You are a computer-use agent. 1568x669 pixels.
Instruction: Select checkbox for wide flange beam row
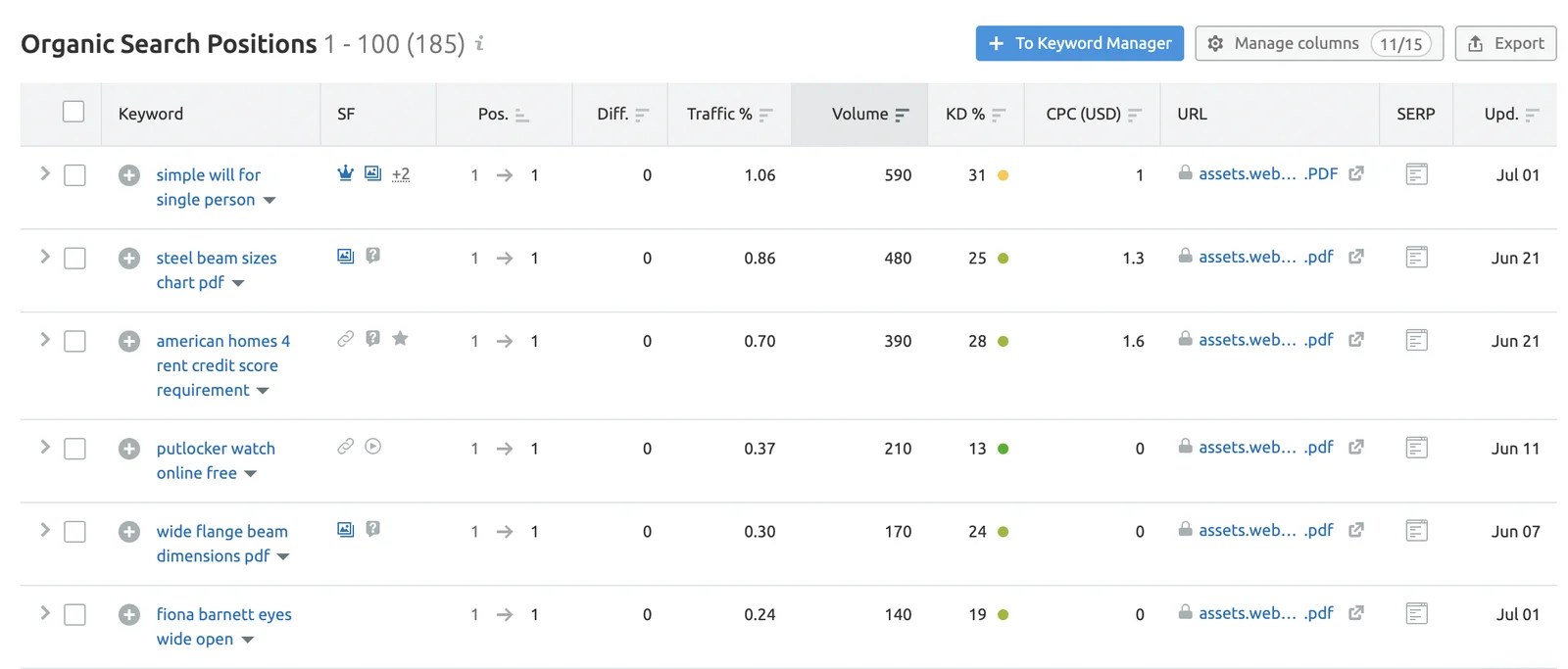(74, 532)
